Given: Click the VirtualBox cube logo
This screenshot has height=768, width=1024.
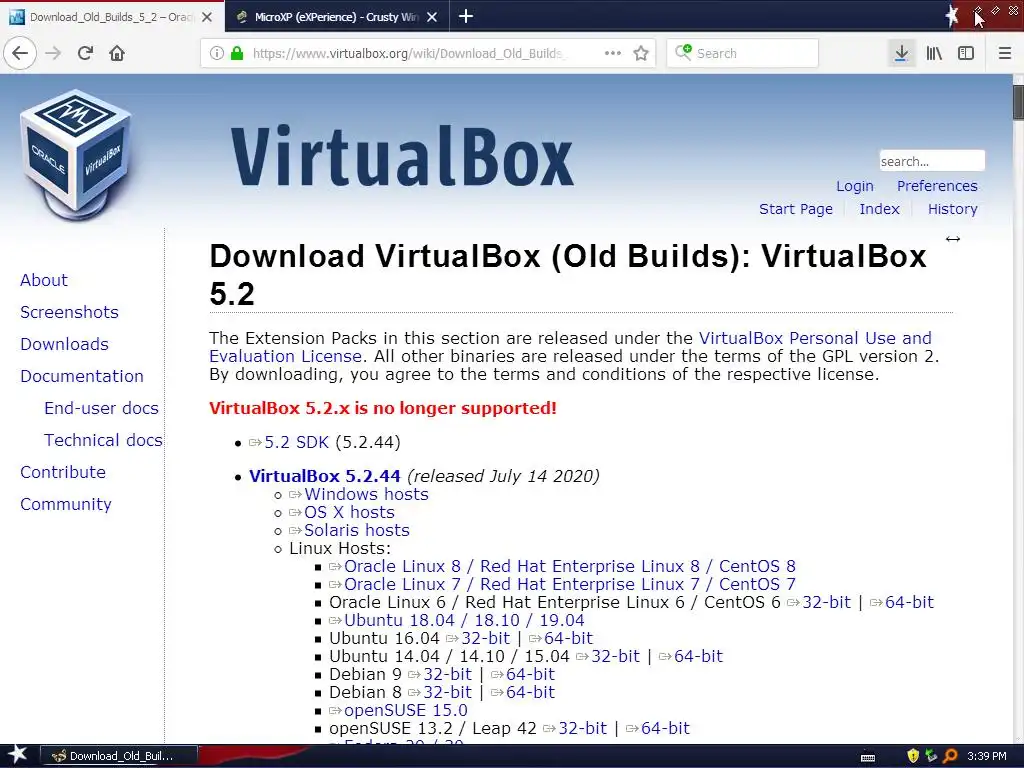Looking at the screenshot, I should point(76,155).
